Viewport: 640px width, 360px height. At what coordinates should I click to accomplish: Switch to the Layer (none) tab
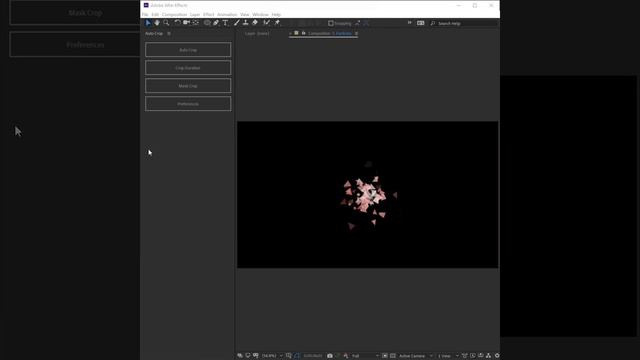point(257,33)
